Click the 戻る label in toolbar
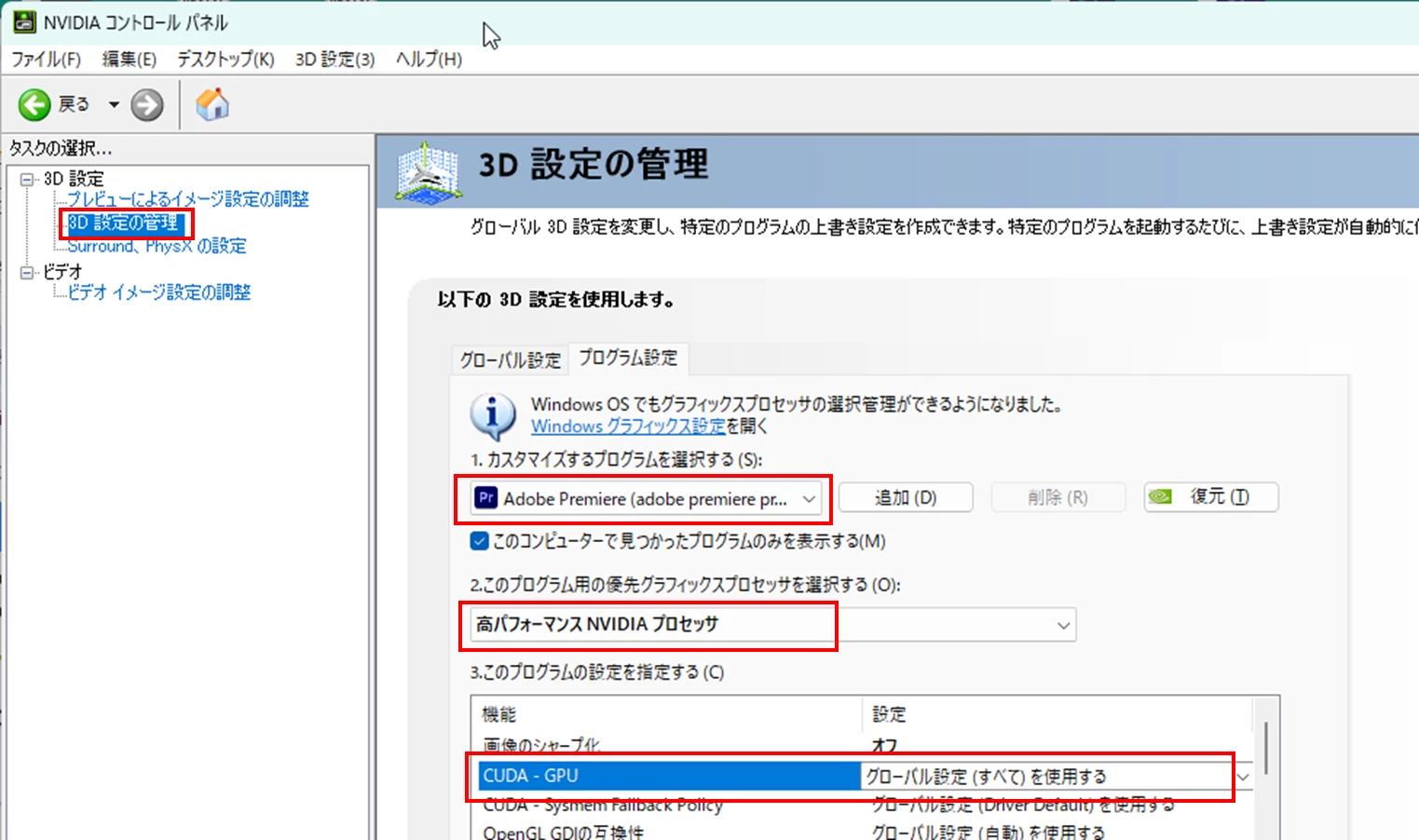 [74, 104]
